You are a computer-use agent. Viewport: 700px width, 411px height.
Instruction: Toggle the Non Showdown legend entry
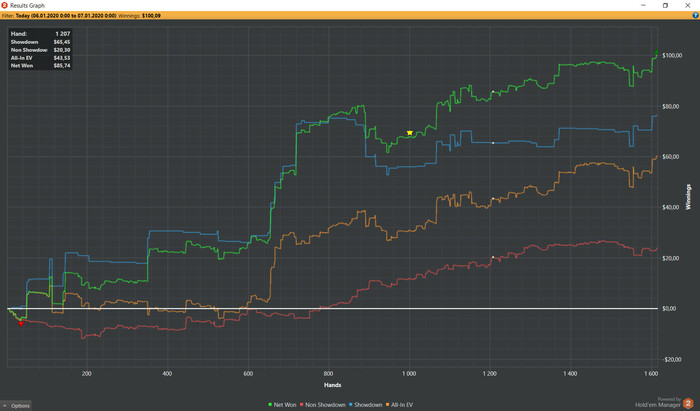323,405
